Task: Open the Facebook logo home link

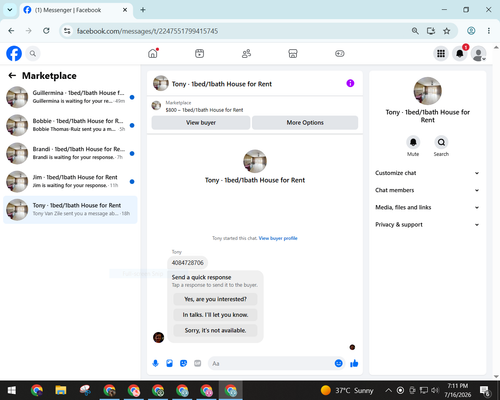Action: (14, 53)
